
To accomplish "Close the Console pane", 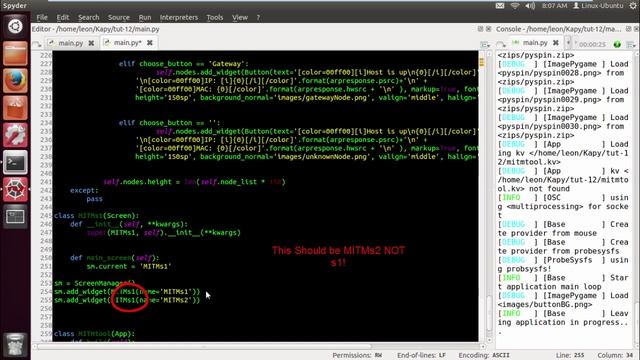I will point(636,29).
